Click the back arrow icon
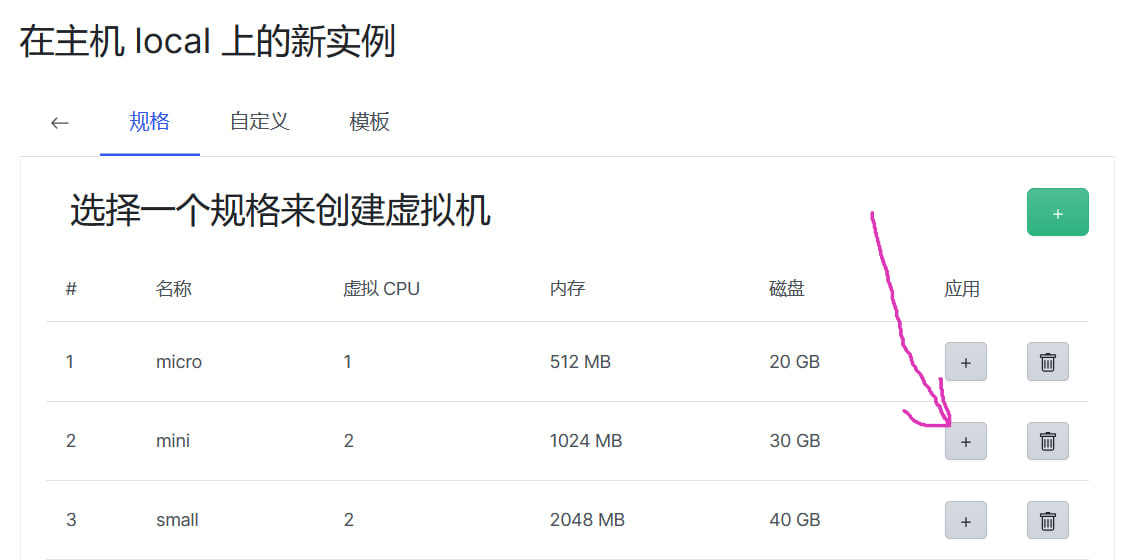 click(60, 123)
